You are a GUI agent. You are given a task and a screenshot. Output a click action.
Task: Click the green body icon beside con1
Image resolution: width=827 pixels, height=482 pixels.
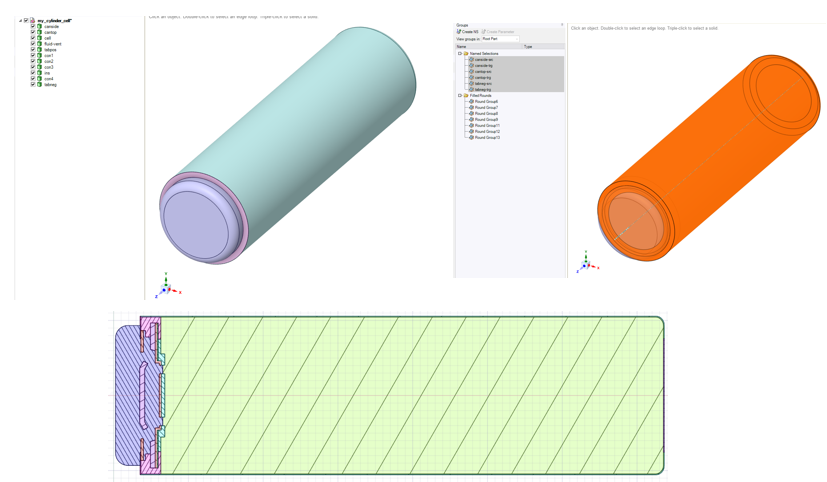[x=40, y=55]
